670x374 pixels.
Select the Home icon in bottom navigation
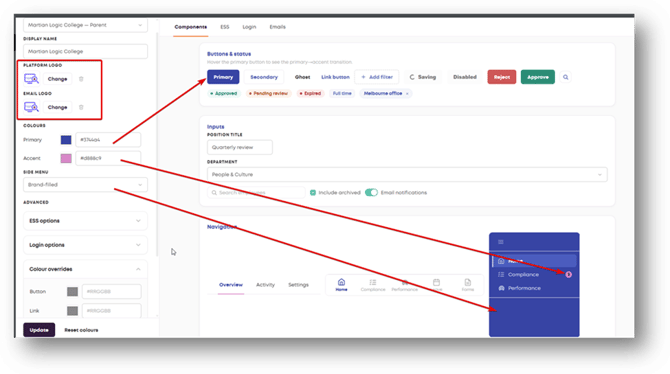(x=341, y=285)
